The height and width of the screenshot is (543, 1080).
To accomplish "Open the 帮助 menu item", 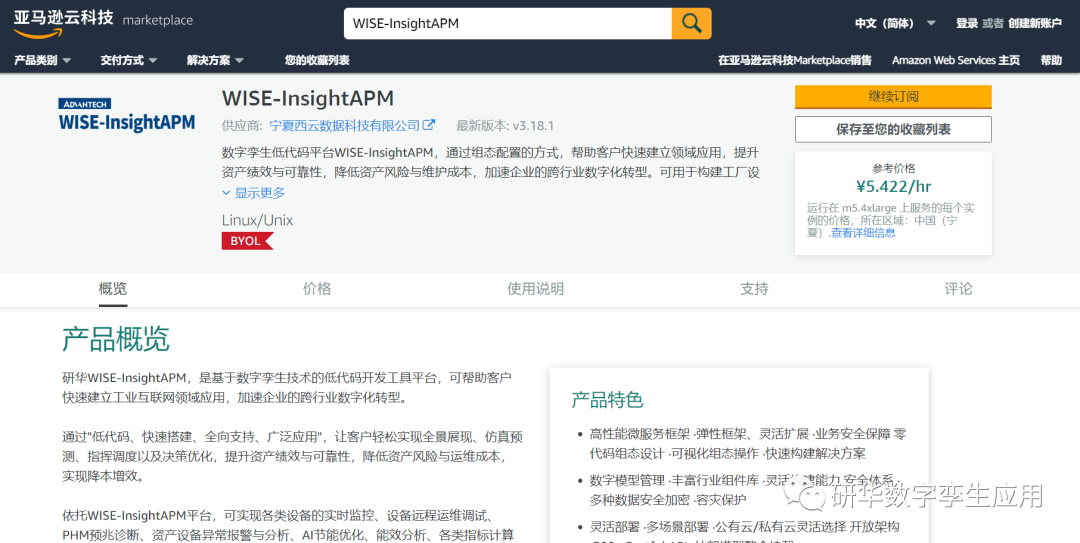I will click(1051, 61).
